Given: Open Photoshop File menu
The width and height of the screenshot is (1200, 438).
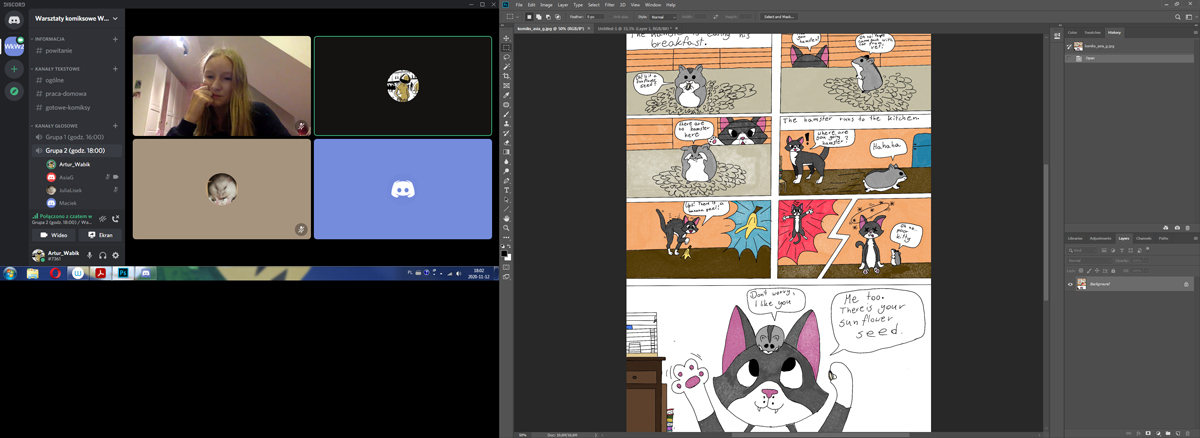Looking at the screenshot, I should (x=519, y=5).
